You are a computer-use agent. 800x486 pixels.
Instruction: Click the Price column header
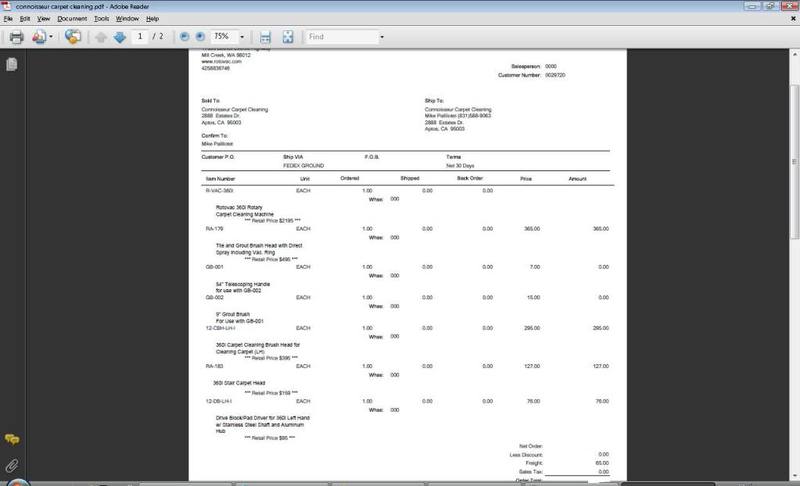pos(526,179)
